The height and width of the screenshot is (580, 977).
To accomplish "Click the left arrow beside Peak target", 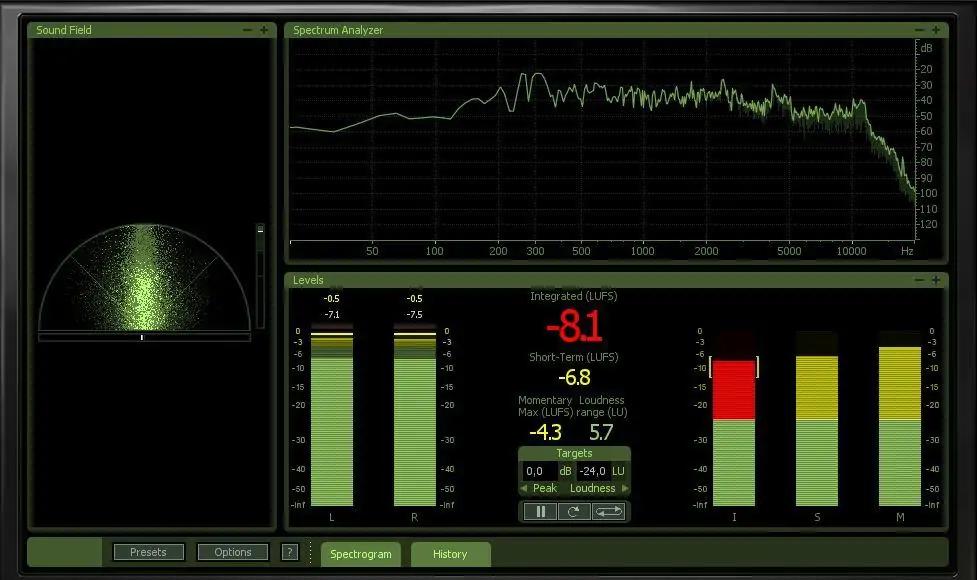I will tap(524, 488).
